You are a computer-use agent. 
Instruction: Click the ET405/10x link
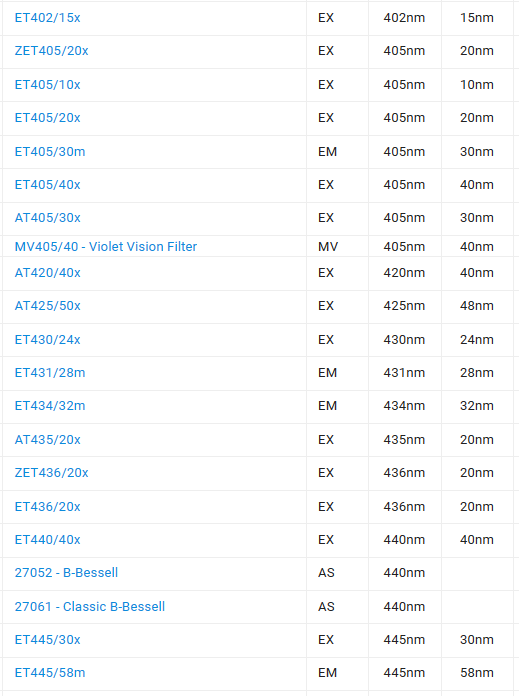[x=48, y=84]
